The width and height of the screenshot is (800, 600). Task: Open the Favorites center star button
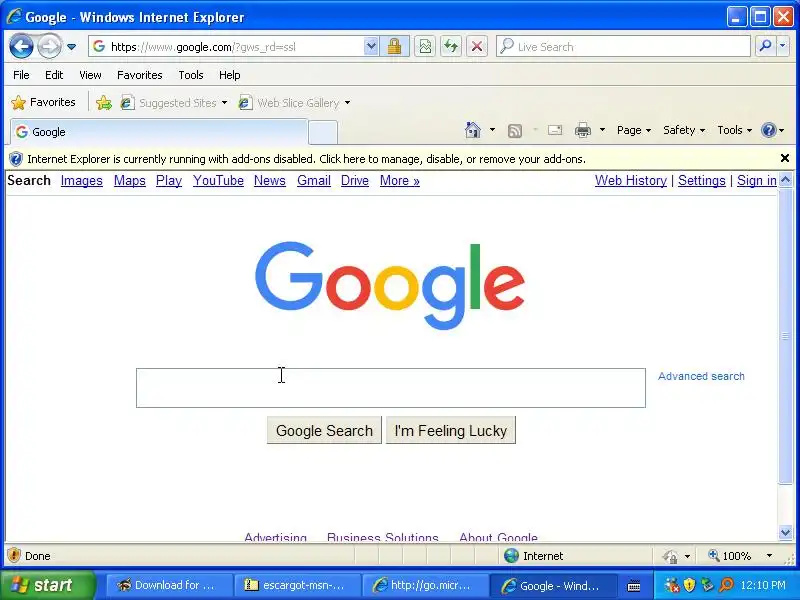[43, 103]
